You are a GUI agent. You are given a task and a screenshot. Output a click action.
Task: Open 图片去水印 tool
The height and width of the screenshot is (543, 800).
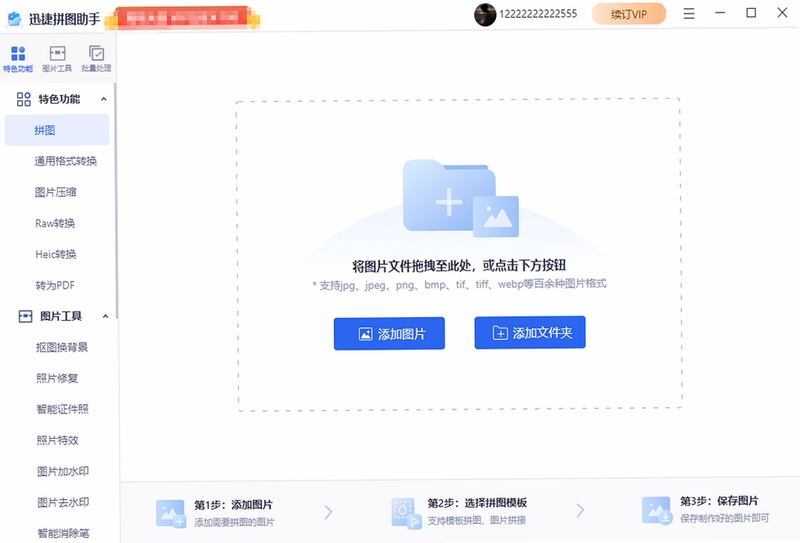tap(63, 503)
